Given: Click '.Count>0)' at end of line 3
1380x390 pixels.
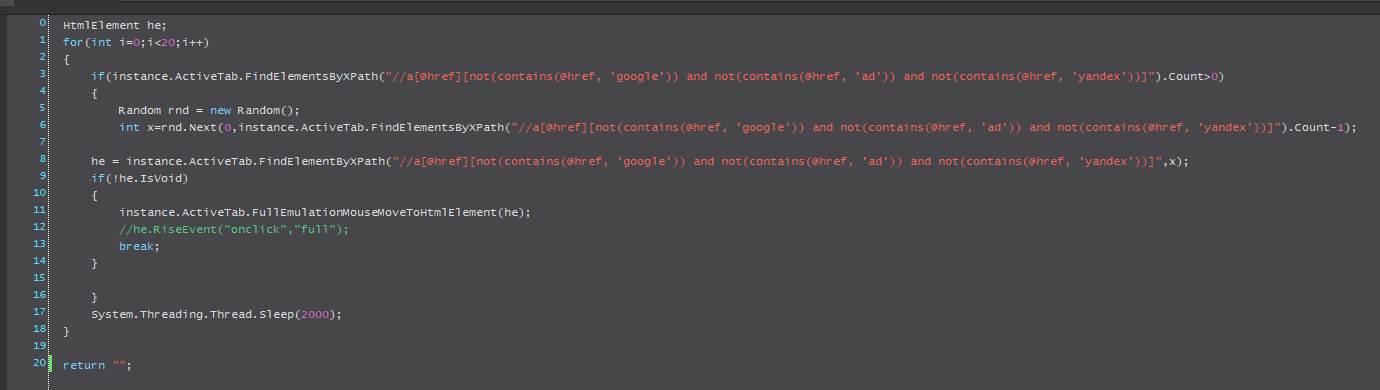Looking at the screenshot, I should point(1195,76).
